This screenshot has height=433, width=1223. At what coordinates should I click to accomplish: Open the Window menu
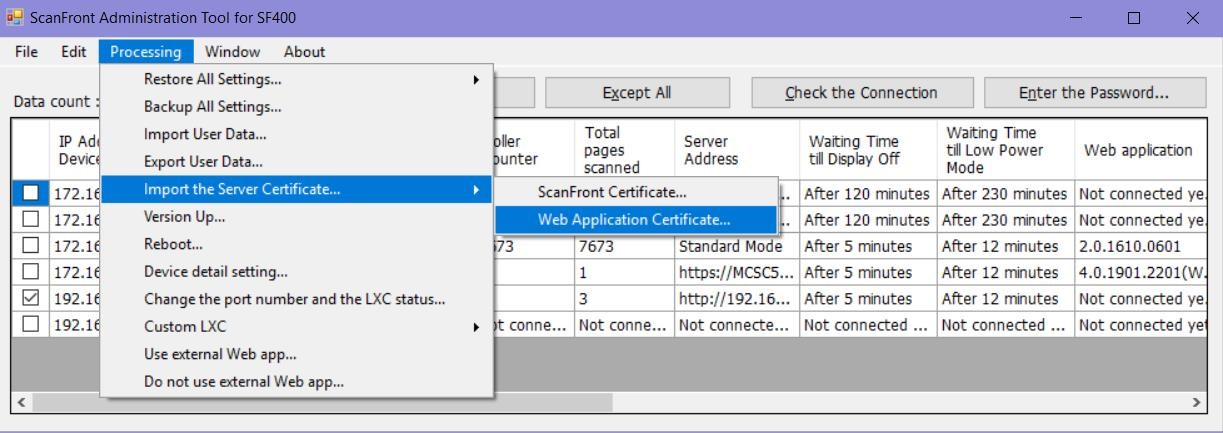tap(232, 52)
